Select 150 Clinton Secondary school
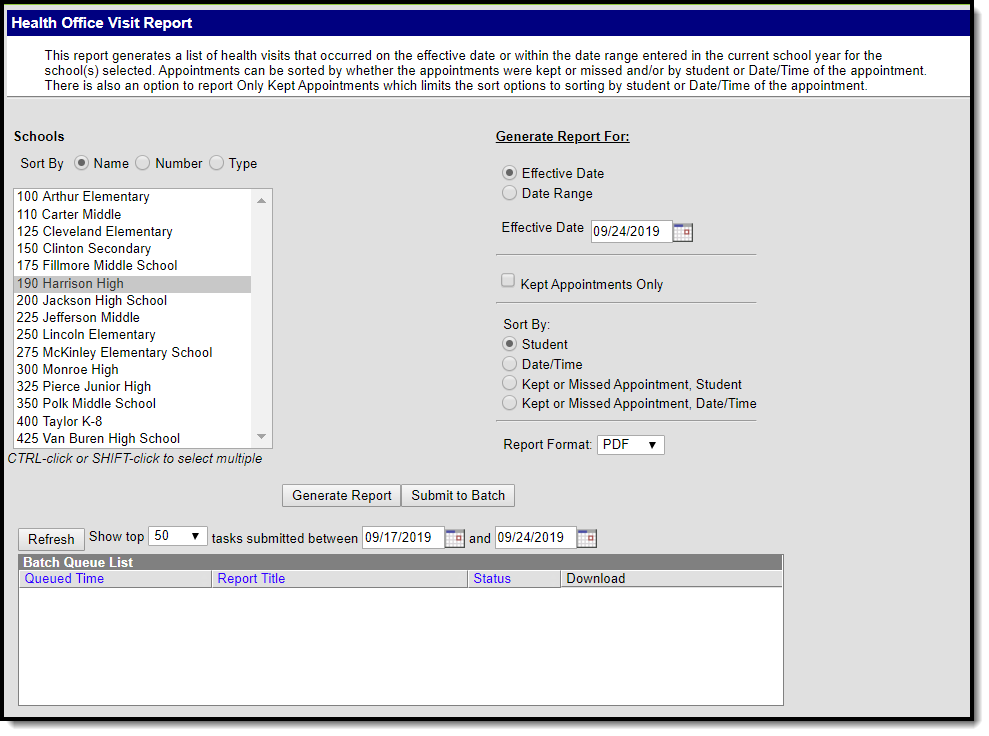The image size is (989, 736). (132, 248)
